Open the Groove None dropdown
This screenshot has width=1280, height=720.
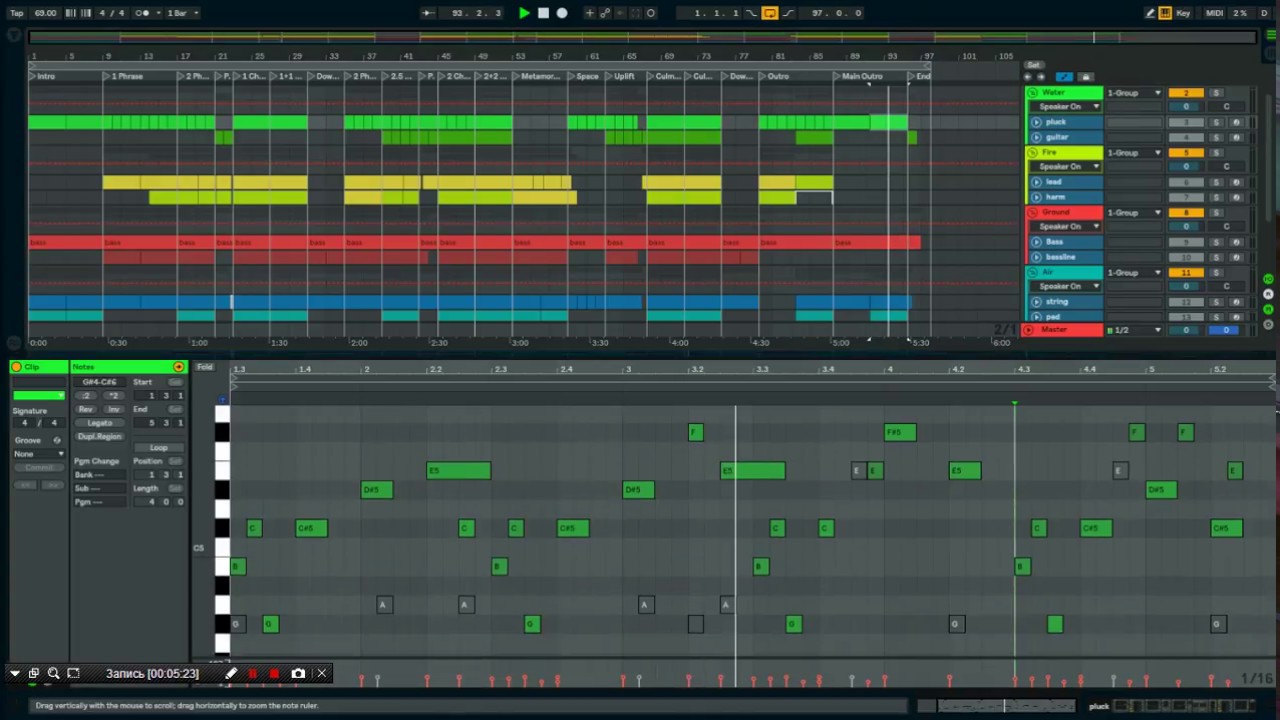click(x=40, y=454)
